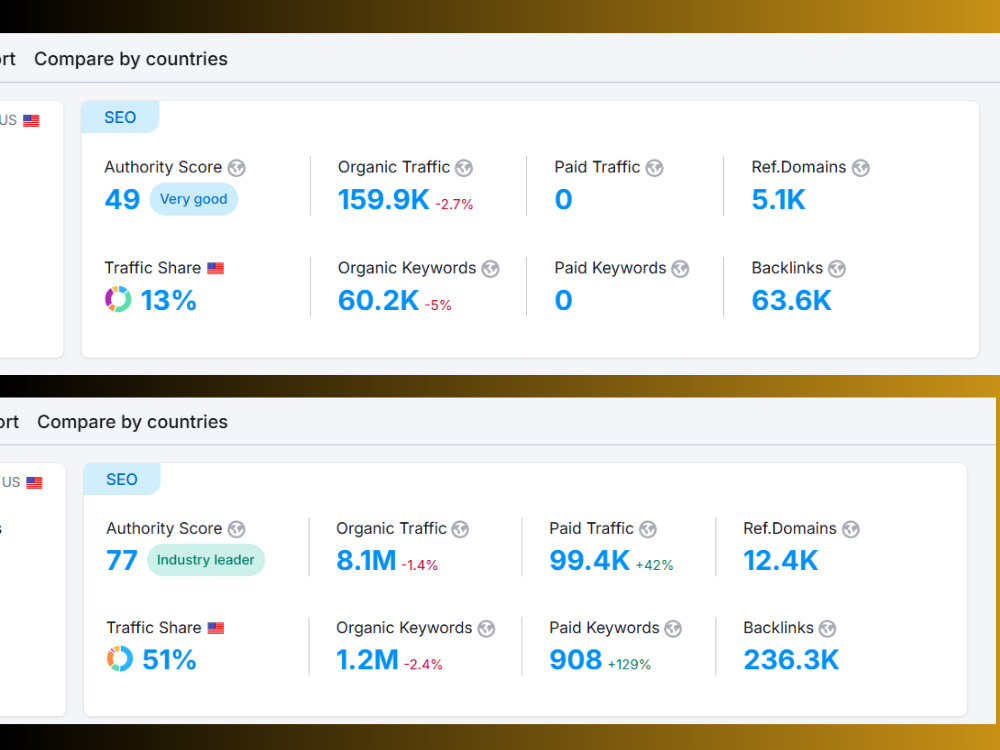Click globe icon beside Ref.Domains 5.1K
Screen dimensions: 1000x750
click(860, 168)
